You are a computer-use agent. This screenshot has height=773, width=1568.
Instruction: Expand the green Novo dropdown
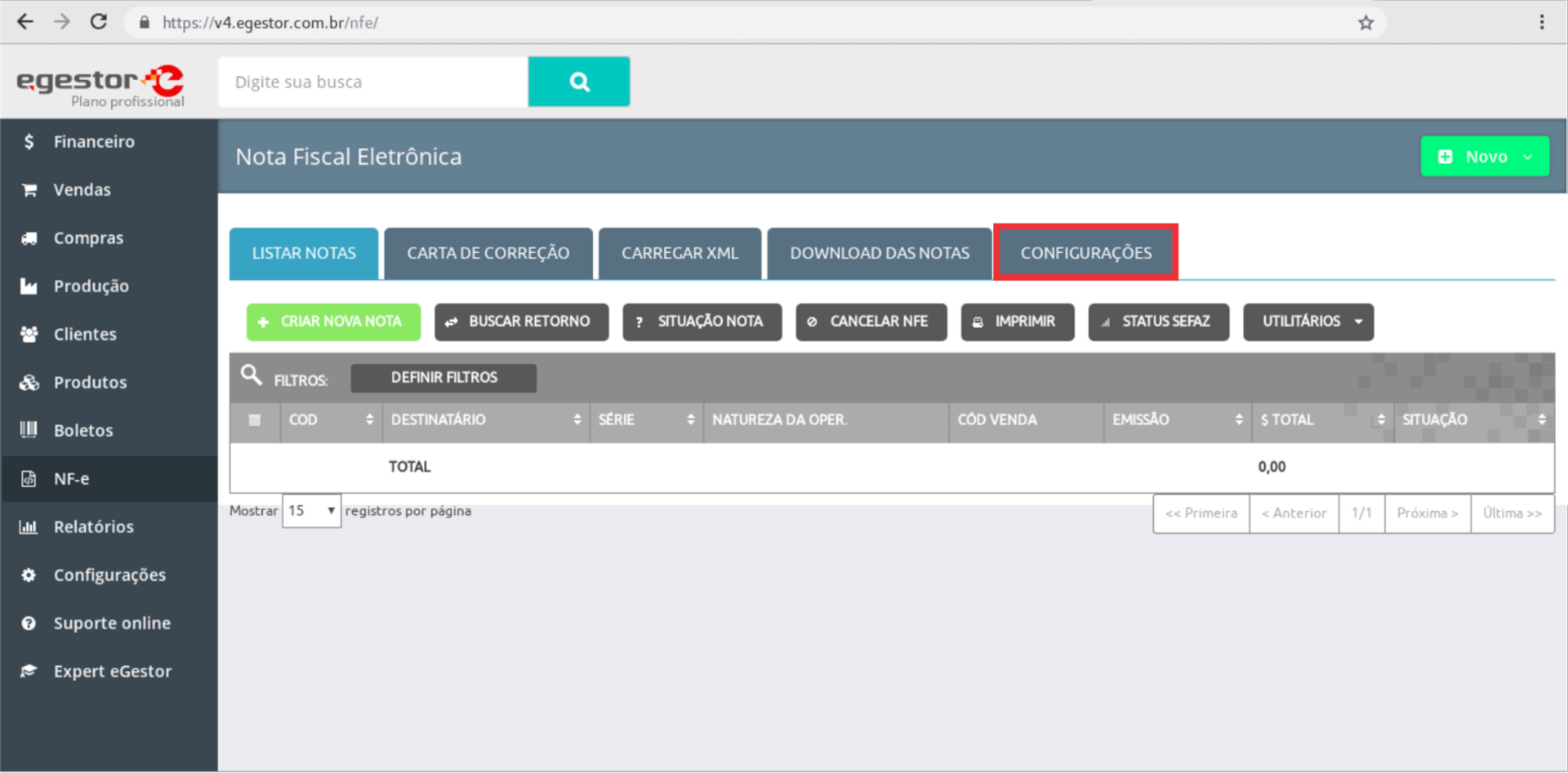pos(1485,157)
